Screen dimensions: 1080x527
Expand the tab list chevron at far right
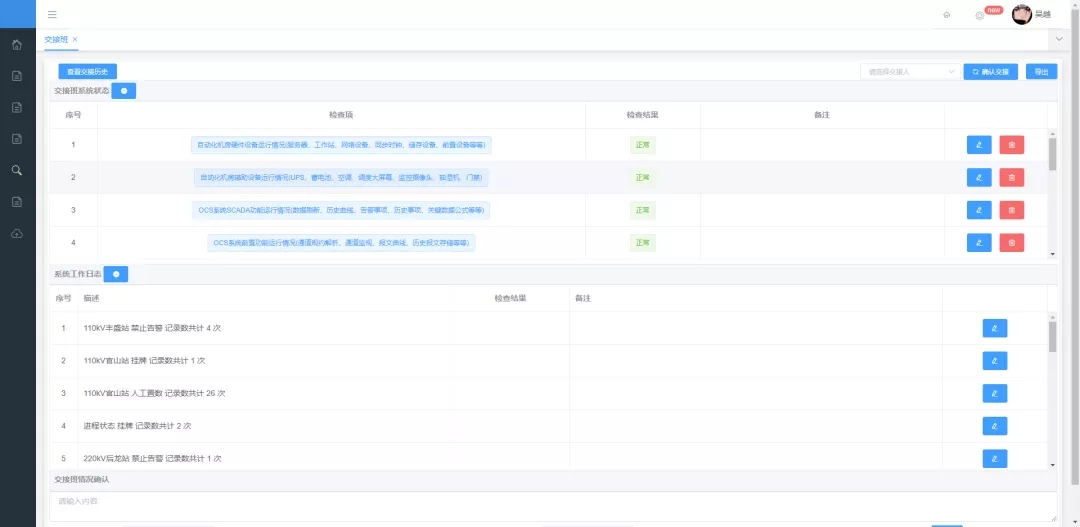(1059, 39)
